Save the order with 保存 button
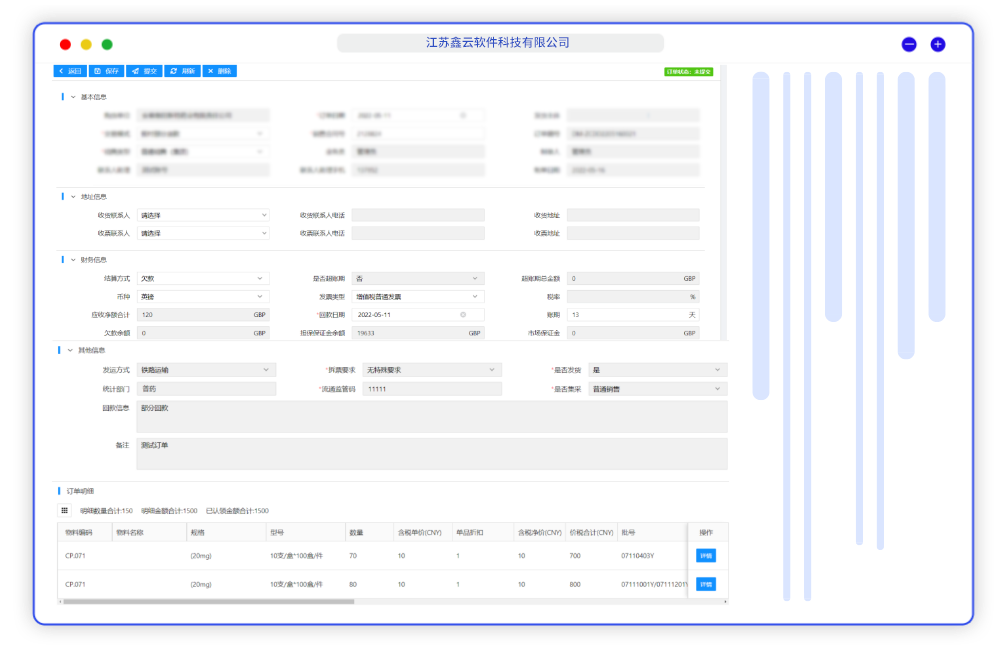1000x656 pixels. 106,71
